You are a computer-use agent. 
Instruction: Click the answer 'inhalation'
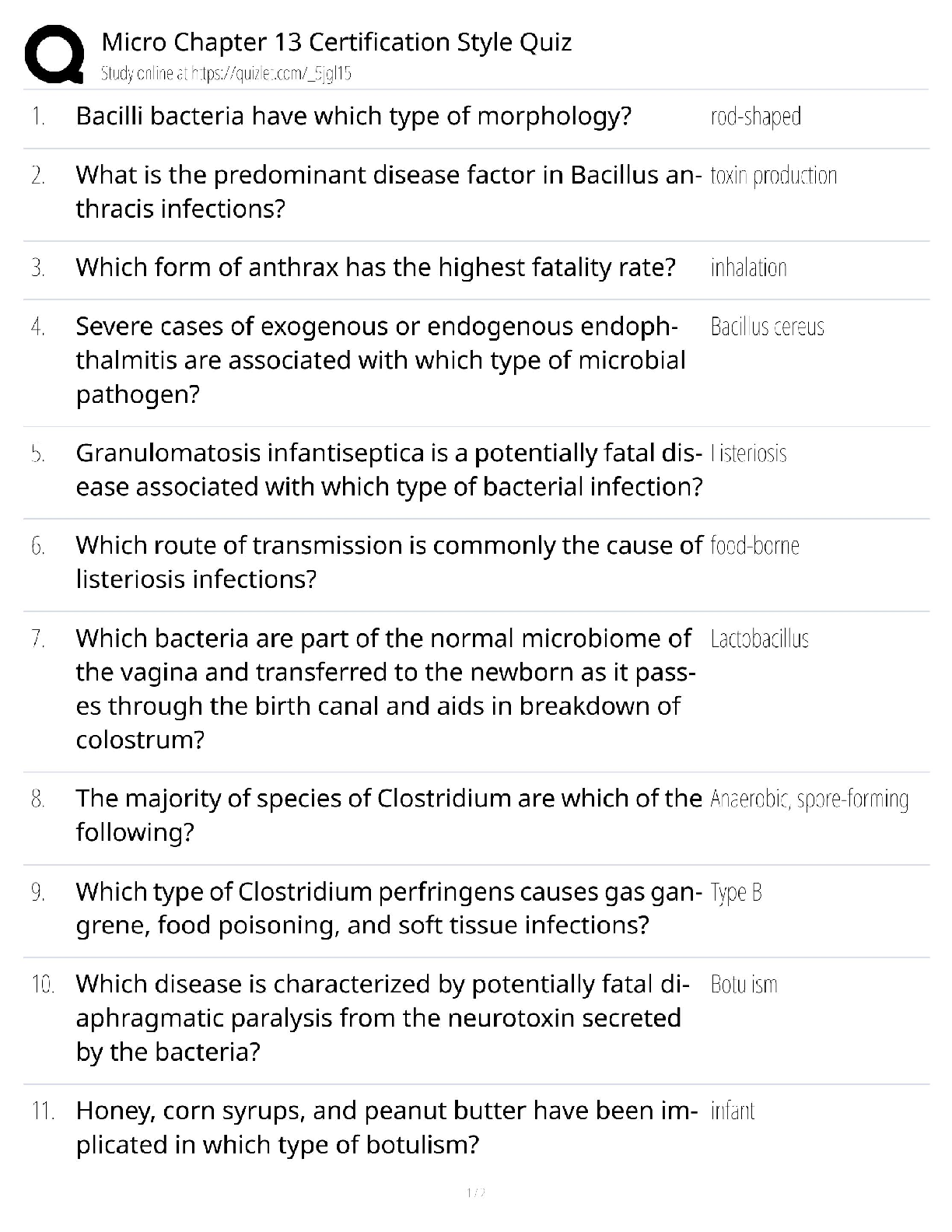tap(748, 268)
